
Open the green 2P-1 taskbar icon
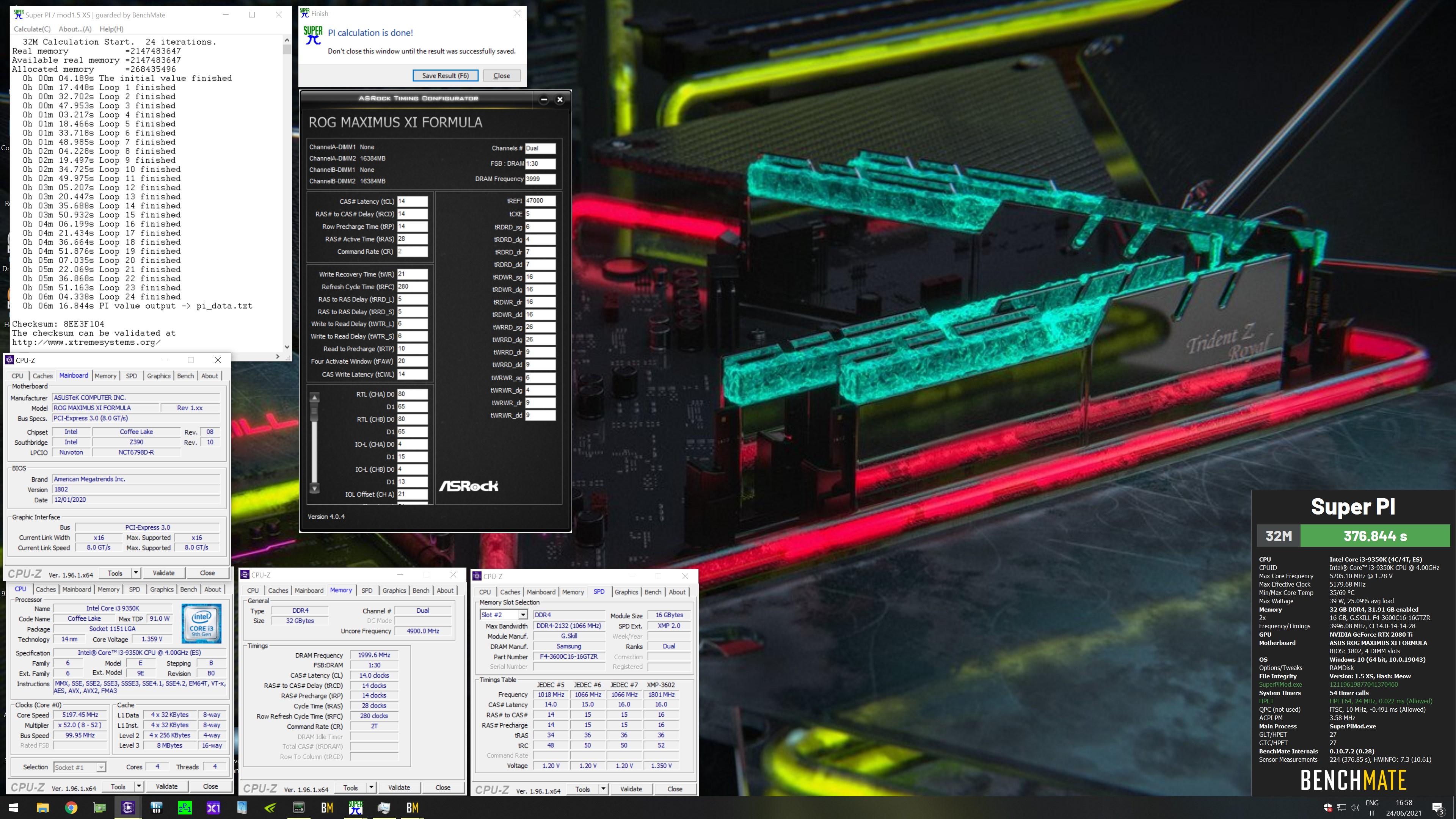pos(185,808)
